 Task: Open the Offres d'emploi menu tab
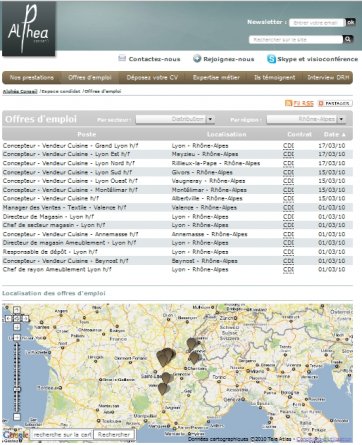(89, 78)
